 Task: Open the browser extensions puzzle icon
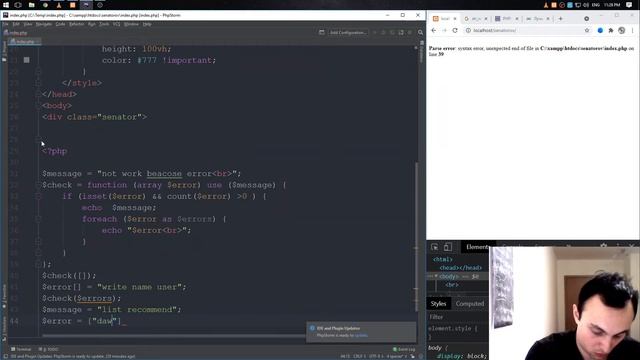[611, 30]
